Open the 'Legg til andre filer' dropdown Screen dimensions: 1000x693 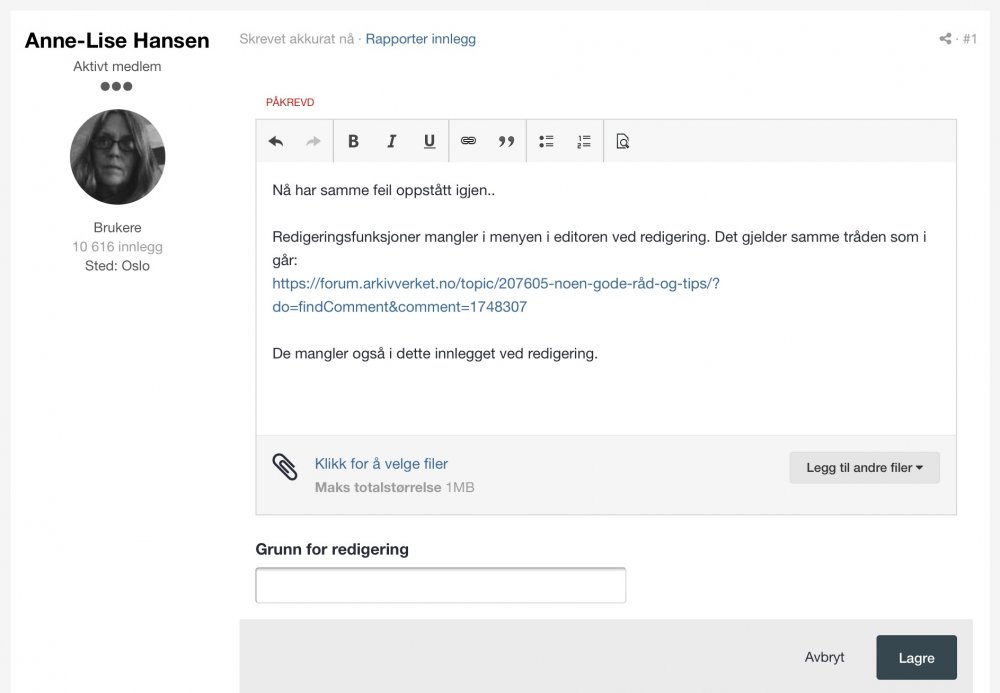tap(864, 467)
